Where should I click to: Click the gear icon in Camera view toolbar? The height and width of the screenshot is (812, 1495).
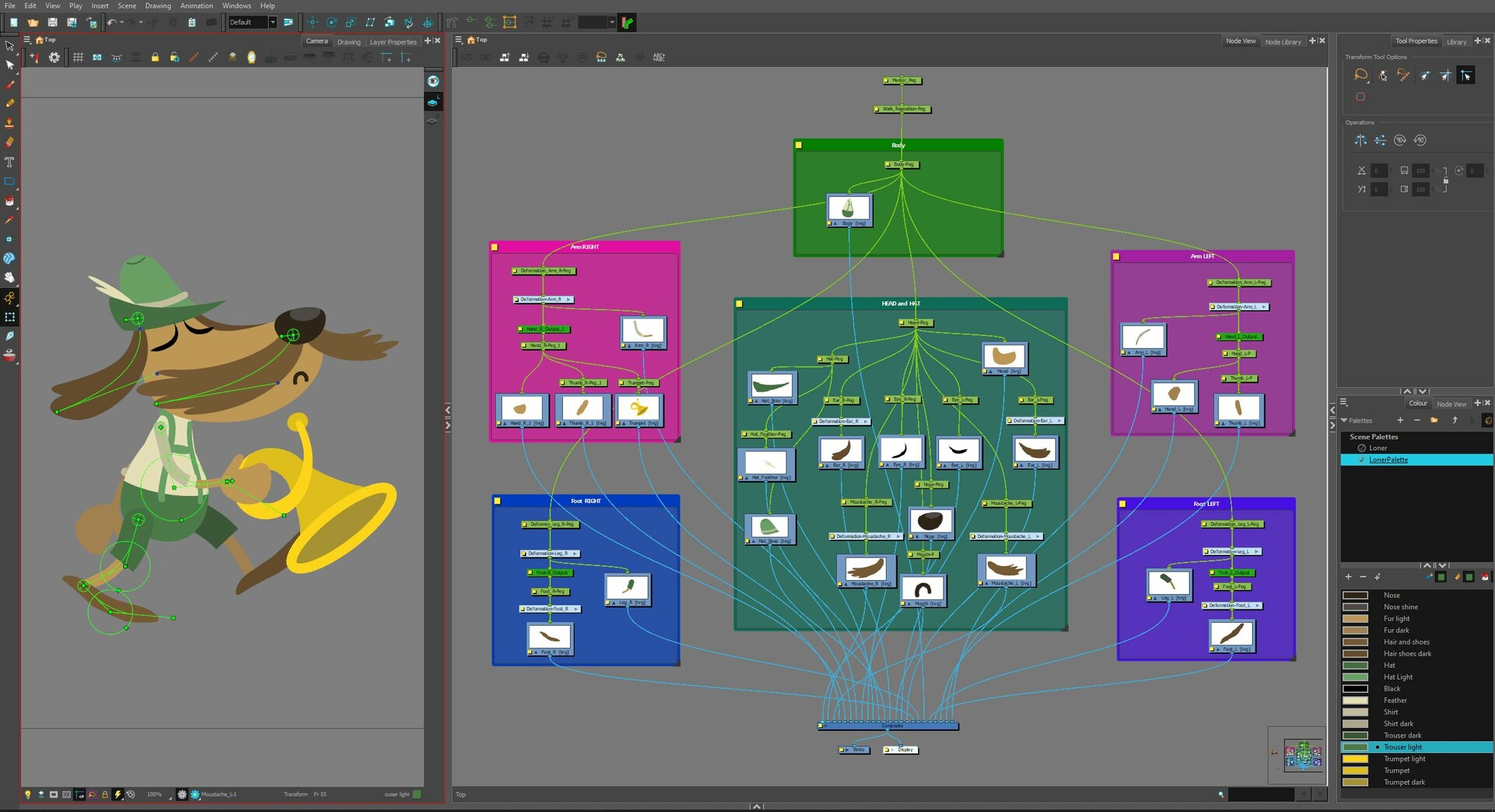click(x=54, y=57)
